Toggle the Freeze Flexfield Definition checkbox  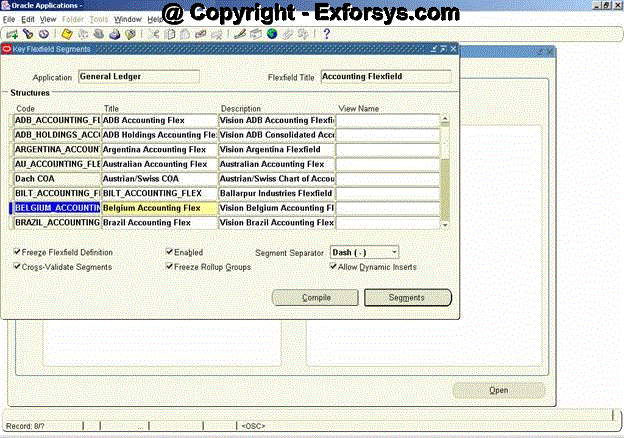click(18, 253)
